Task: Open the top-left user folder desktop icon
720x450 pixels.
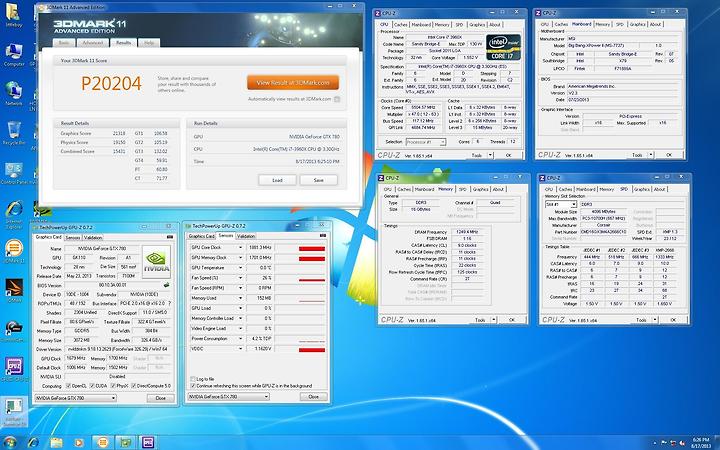Action: click(x=14, y=15)
